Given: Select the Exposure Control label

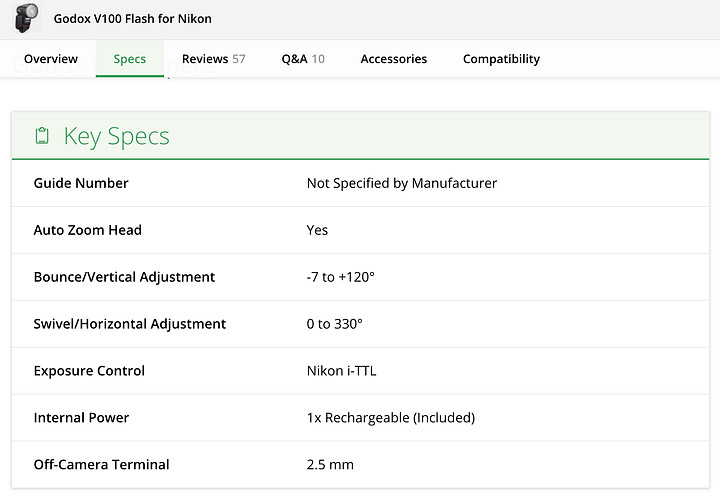Looking at the screenshot, I should click(x=89, y=371).
